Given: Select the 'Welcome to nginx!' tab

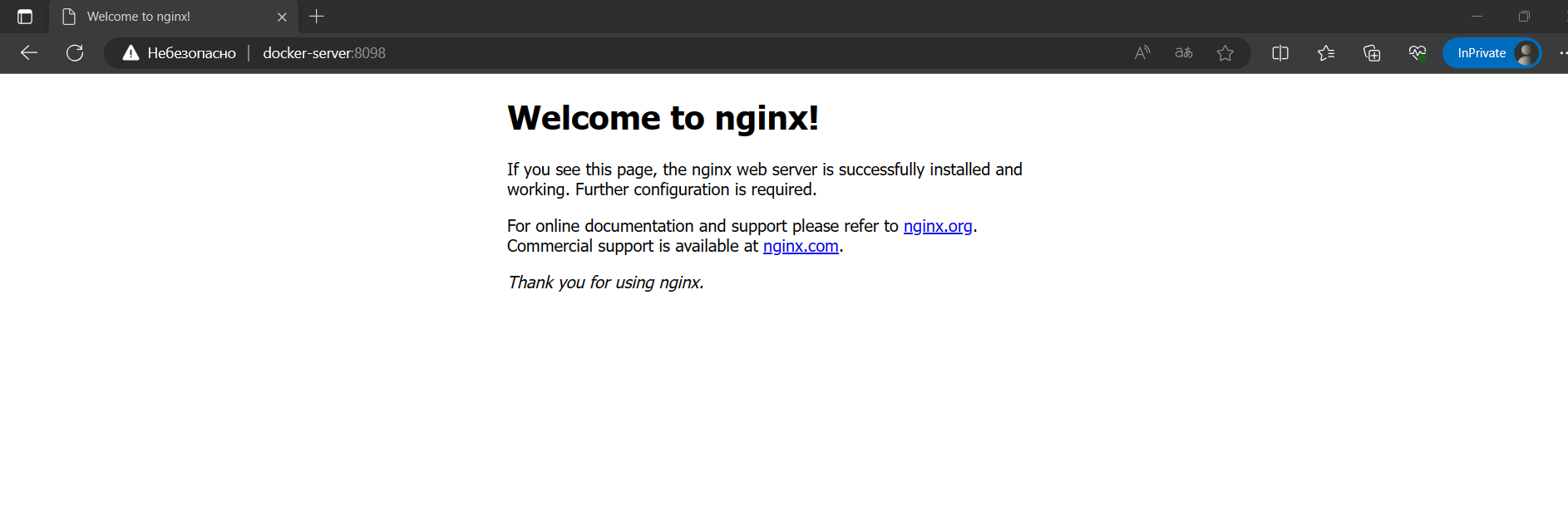Looking at the screenshot, I should [x=173, y=17].
